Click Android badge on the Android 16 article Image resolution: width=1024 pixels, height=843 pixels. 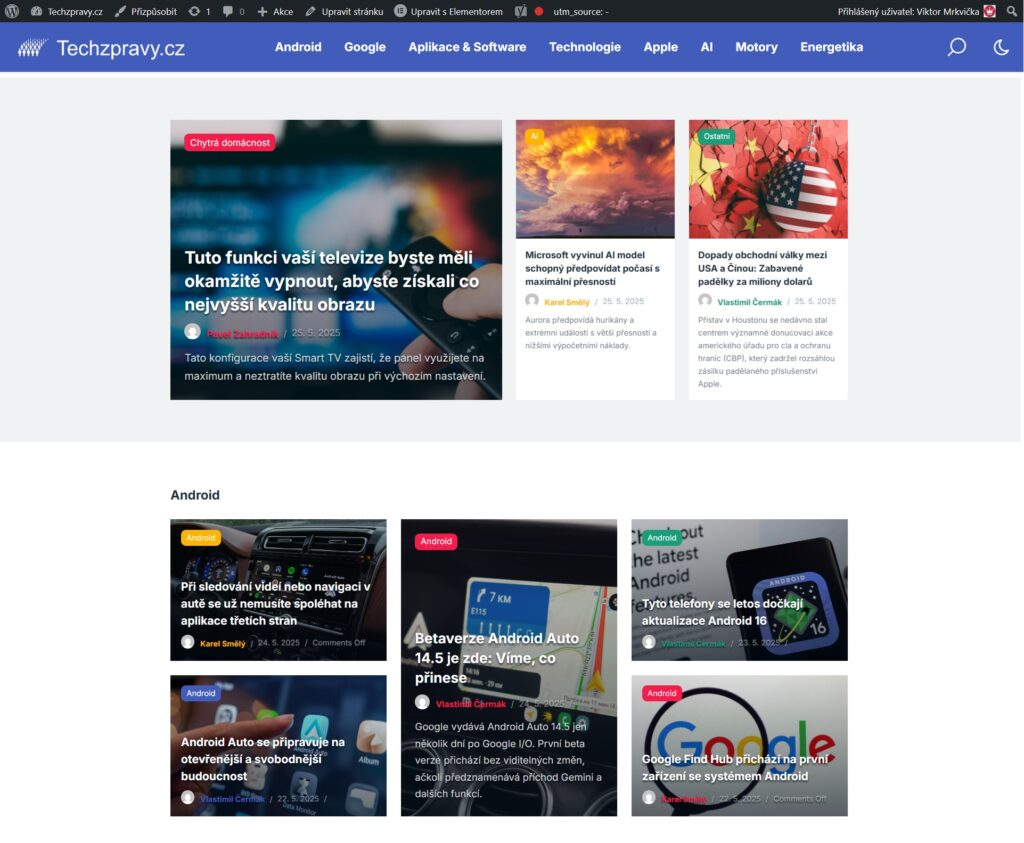[x=662, y=537]
